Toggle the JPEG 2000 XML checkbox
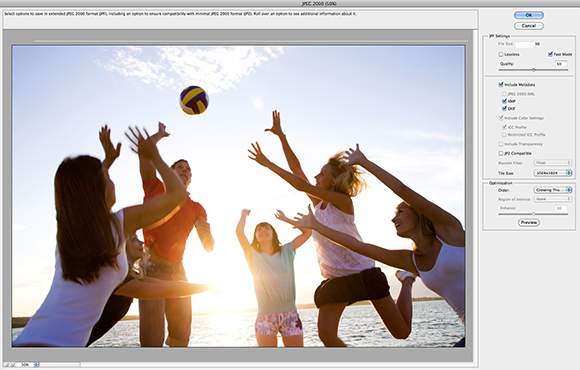Screen dimensions: 580x370 [504, 94]
